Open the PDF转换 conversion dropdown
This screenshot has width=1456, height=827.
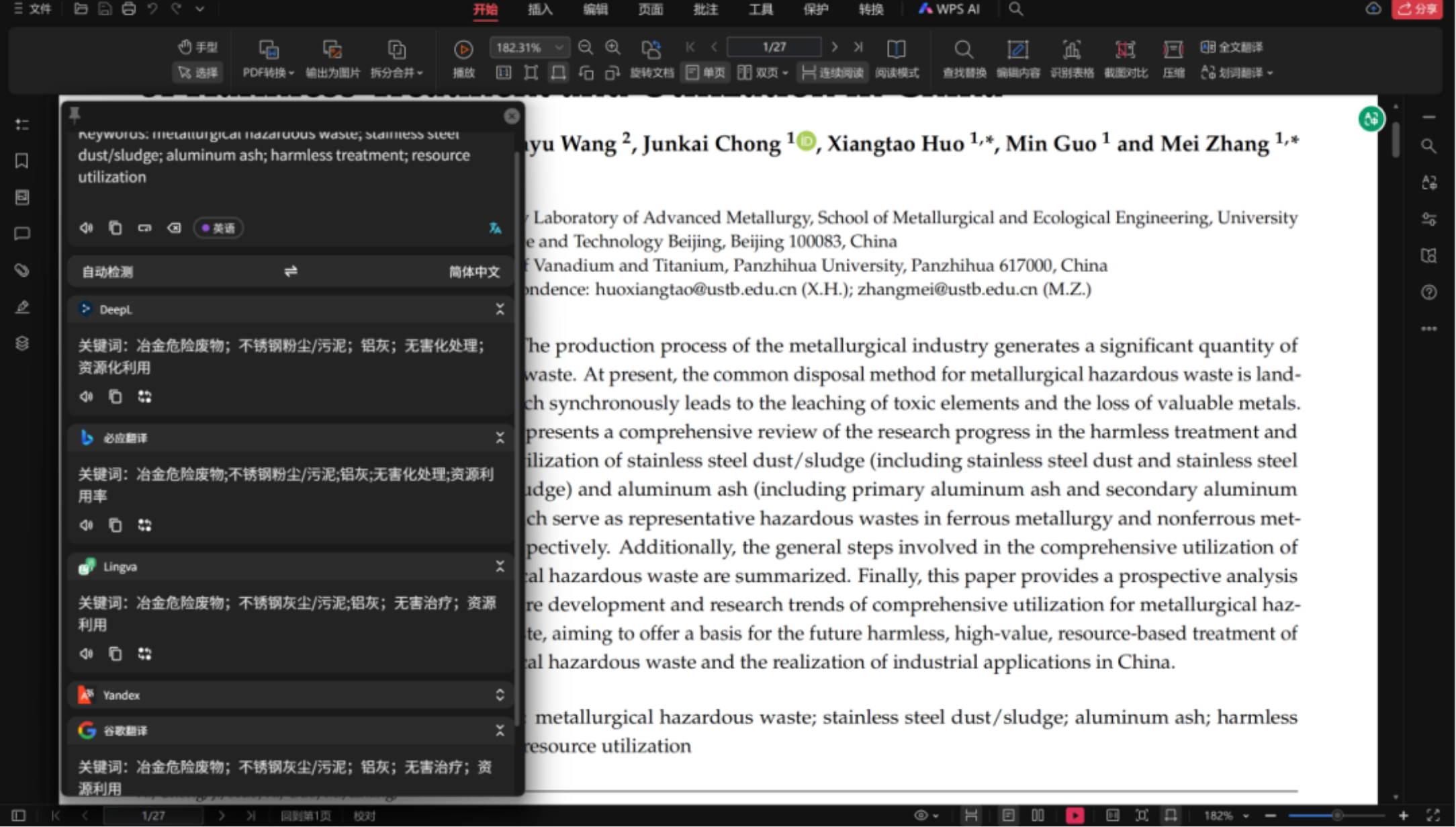click(268, 59)
